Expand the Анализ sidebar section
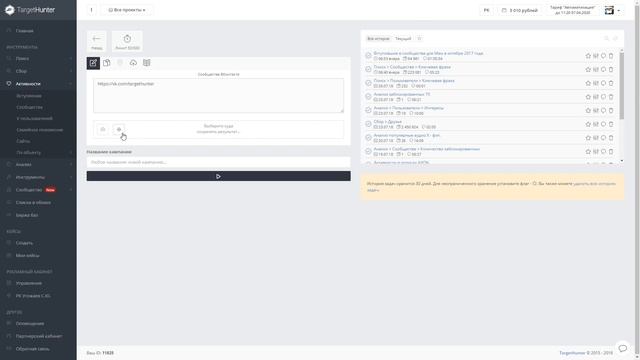Image resolution: width=640 pixels, height=360 pixels. [38, 164]
